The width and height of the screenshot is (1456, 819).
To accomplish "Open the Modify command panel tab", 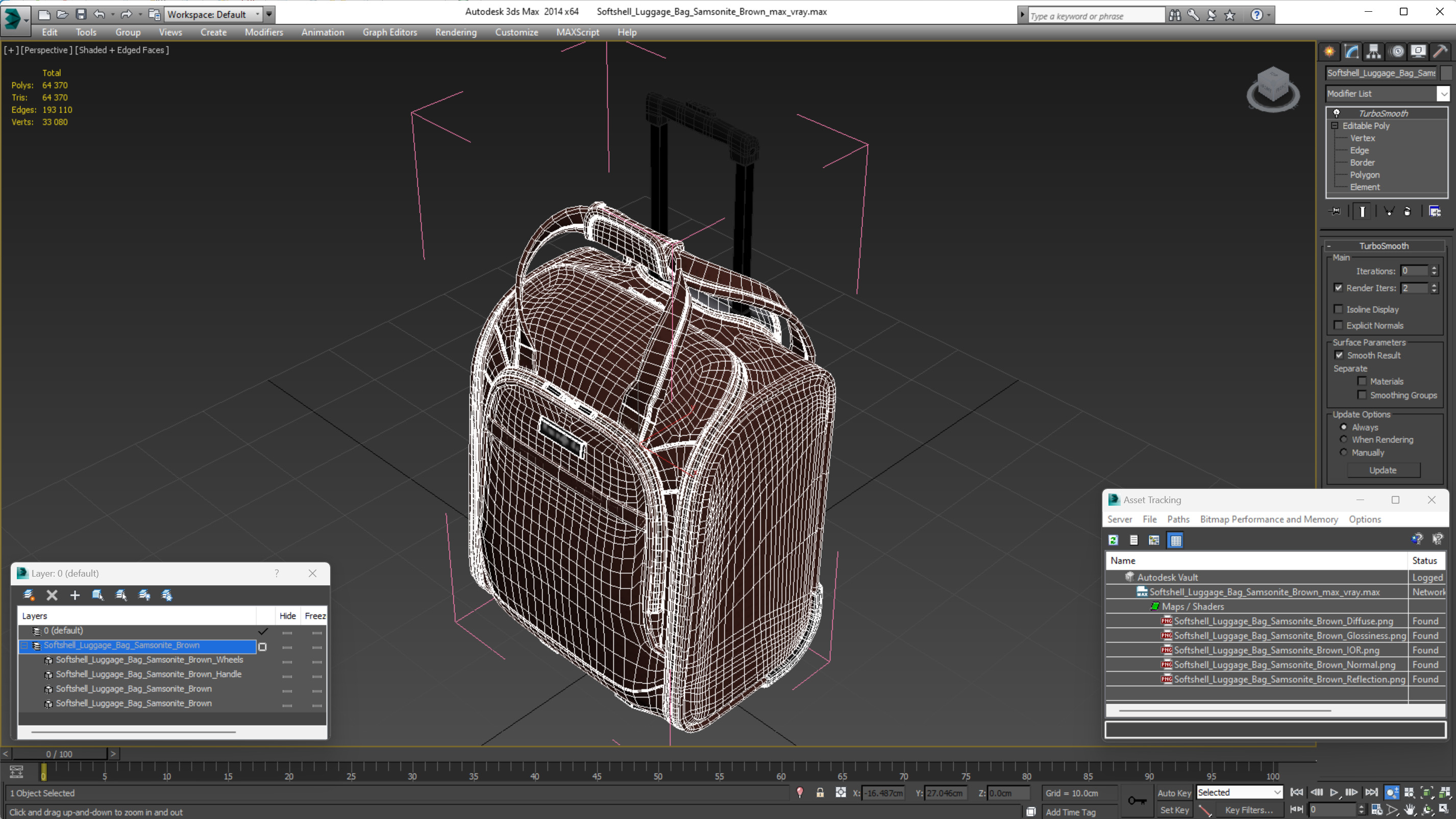I will coord(1351,52).
